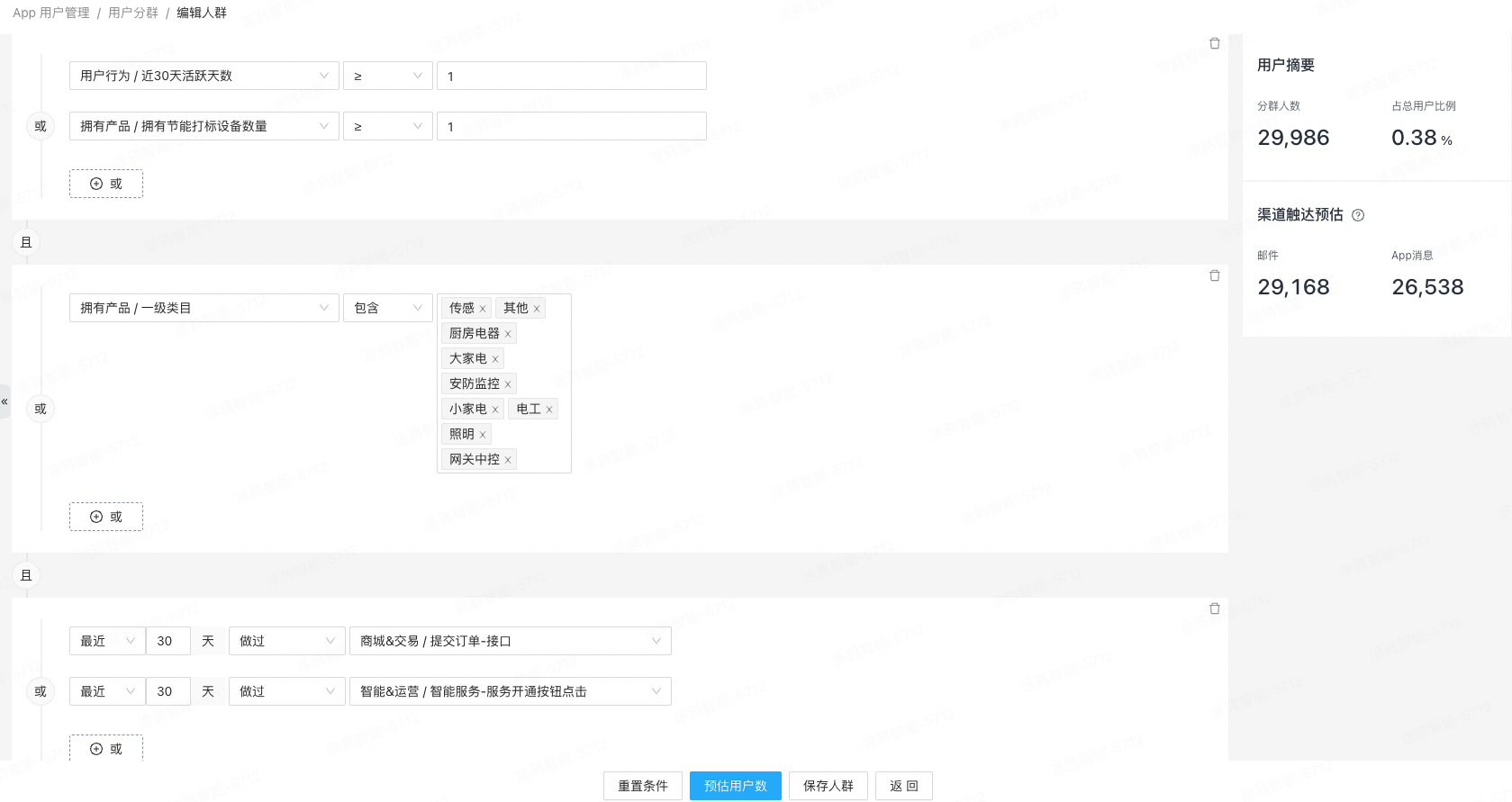Remove the 网关中控 tag
Screen dimensions: 1512x802
coord(508,460)
